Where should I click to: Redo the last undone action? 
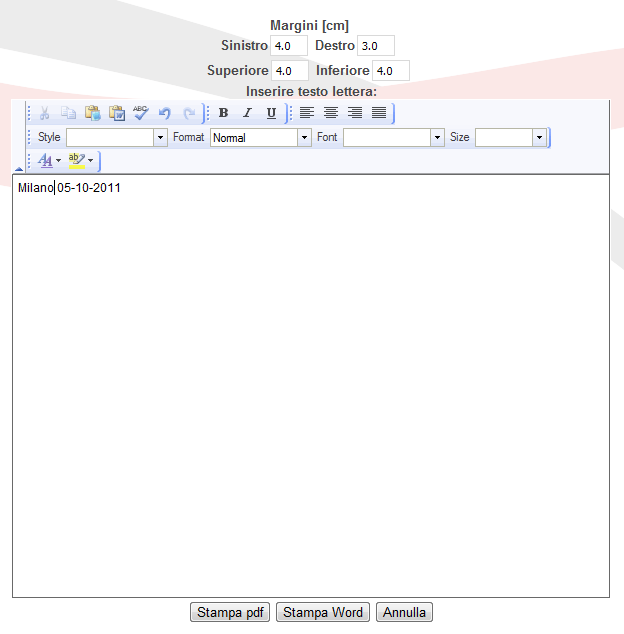[189, 113]
